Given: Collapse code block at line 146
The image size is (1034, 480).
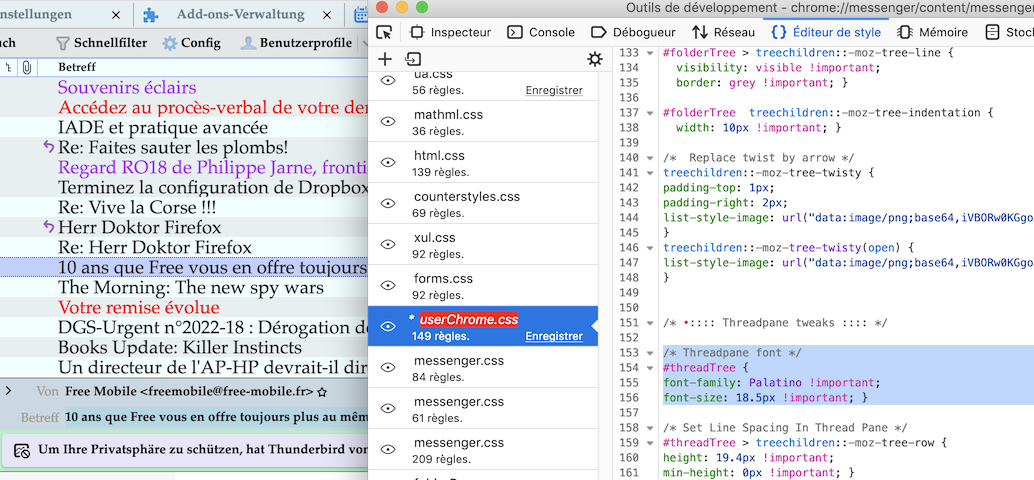Looking at the screenshot, I should tap(652, 248).
